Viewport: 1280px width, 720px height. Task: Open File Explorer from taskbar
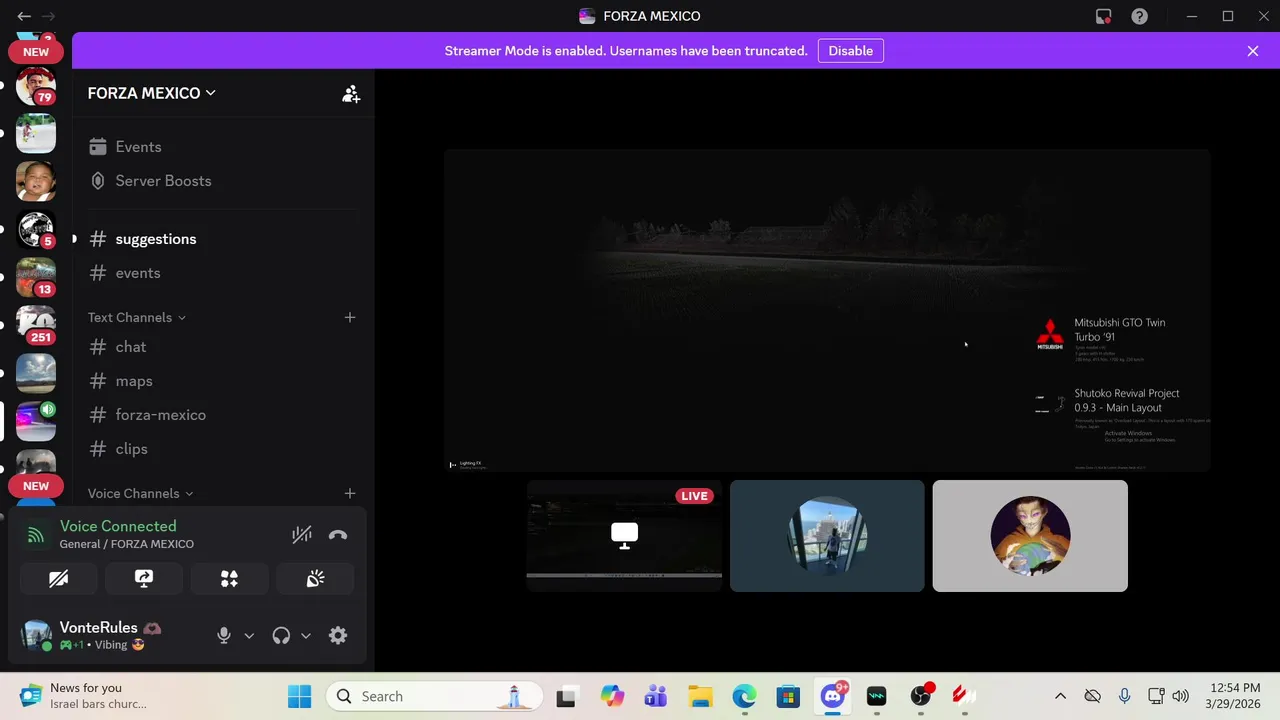click(700, 696)
